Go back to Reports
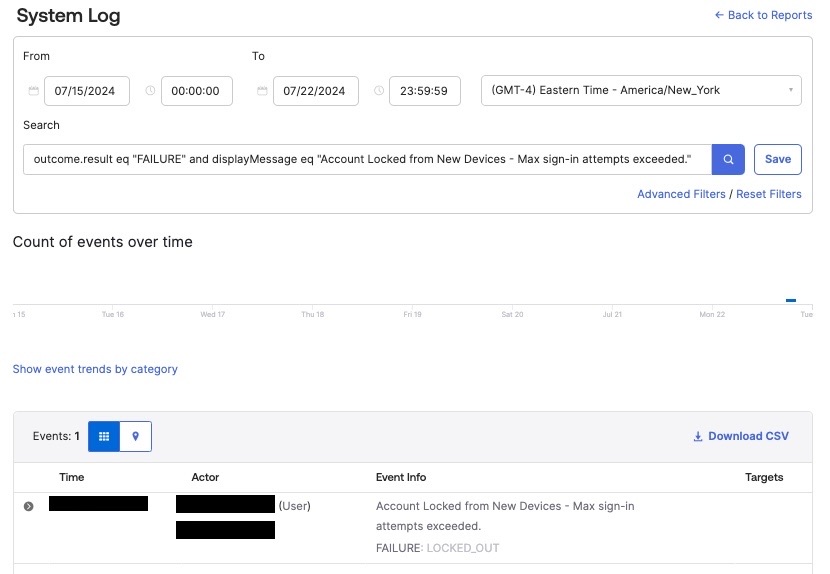The width and height of the screenshot is (830, 574). point(762,15)
